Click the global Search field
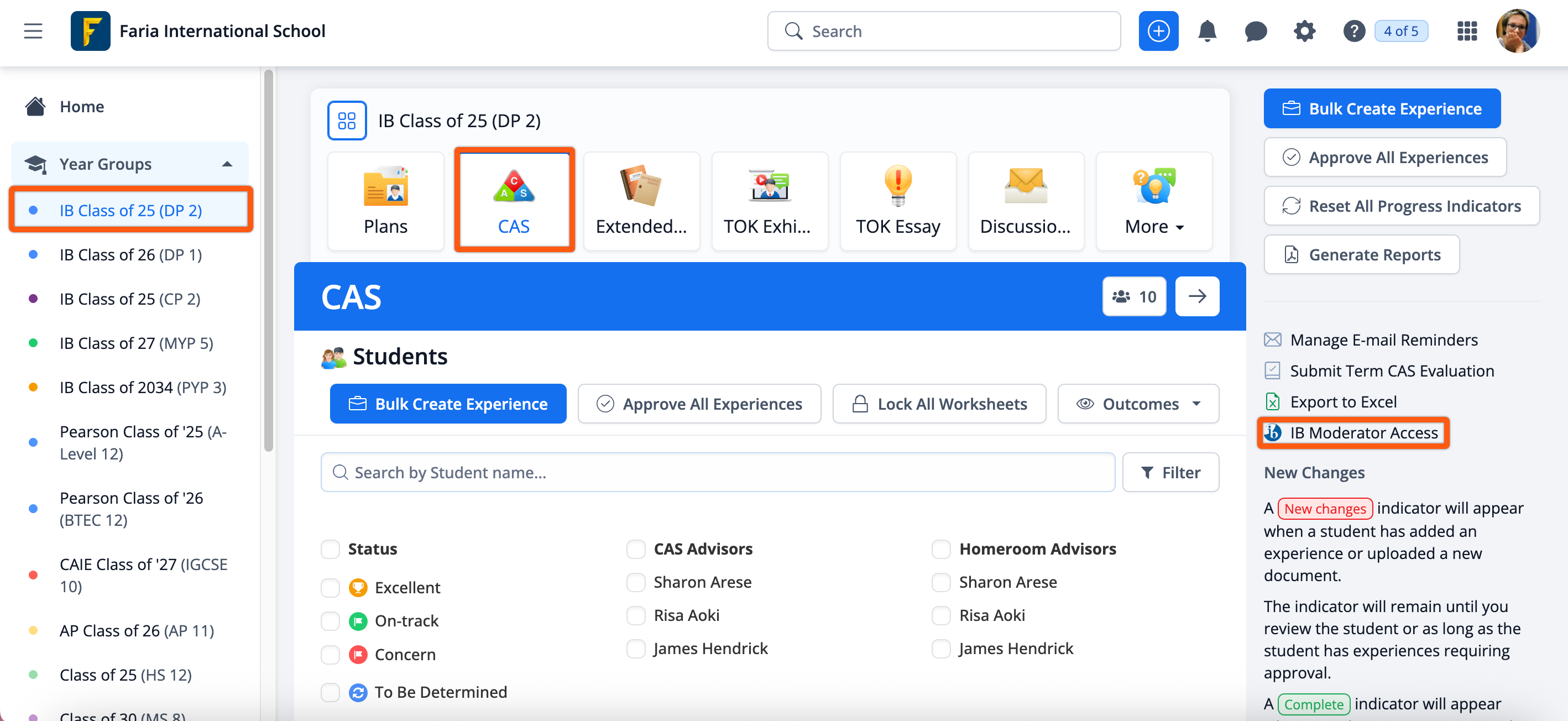The width and height of the screenshot is (1568, 721). point(943,31)
